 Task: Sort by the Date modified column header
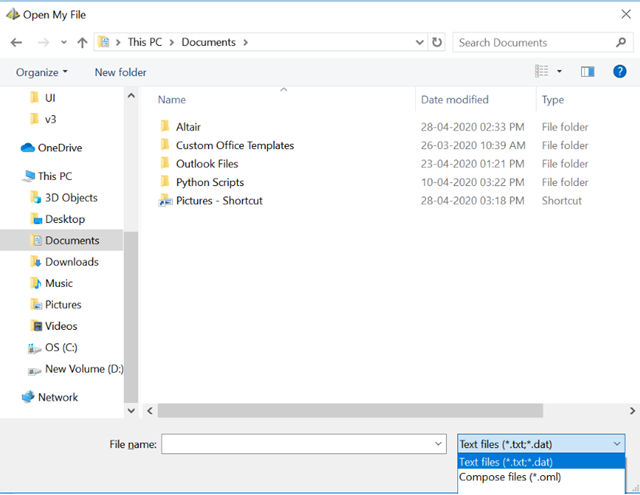pos(455,100)
